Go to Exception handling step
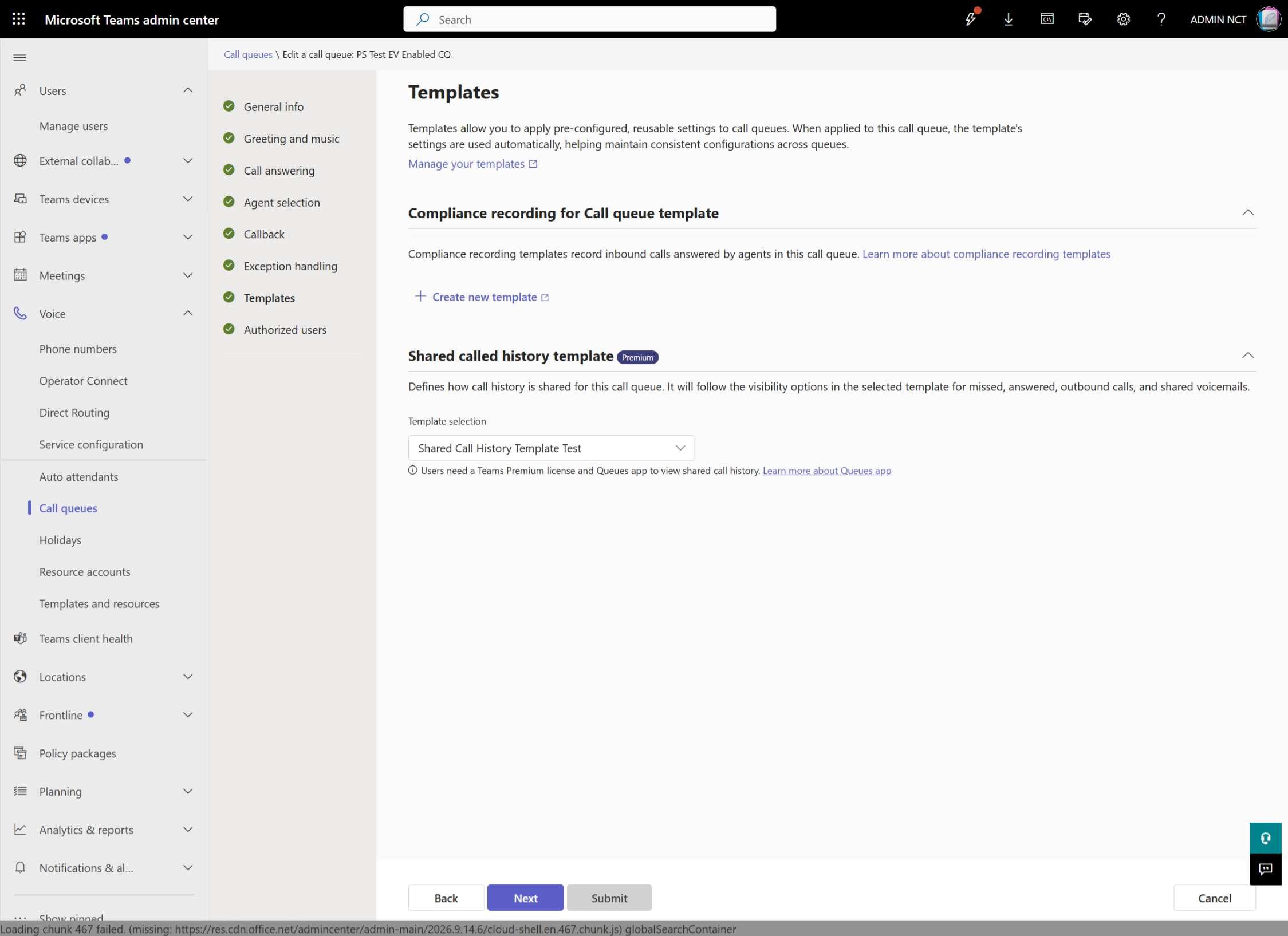1288x936 pixels. (290, 266)
